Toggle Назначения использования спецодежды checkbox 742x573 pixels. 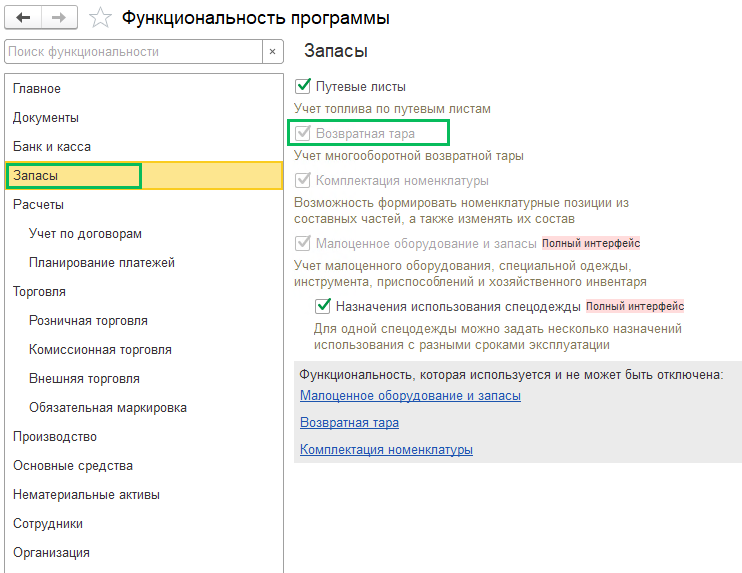point(323,306)
